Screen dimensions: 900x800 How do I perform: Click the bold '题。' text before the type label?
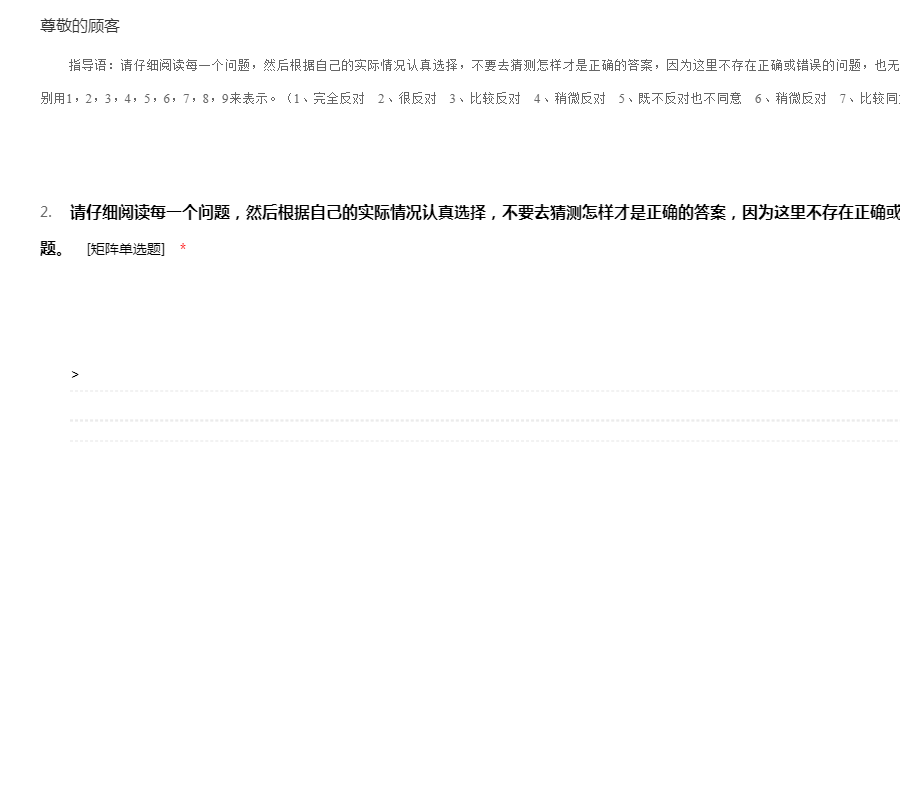(x=53, y=249)
